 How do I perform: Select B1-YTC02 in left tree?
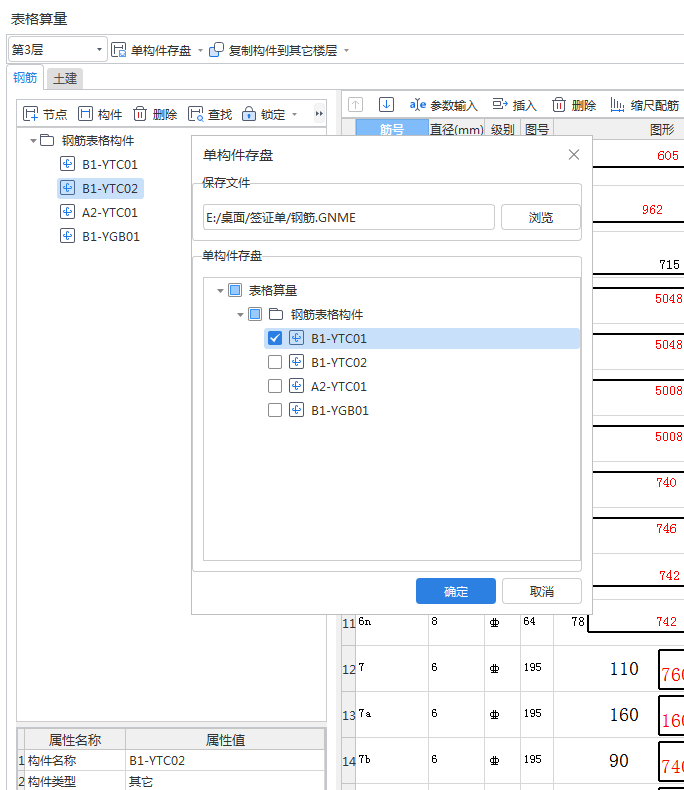[x=101, y=188]
